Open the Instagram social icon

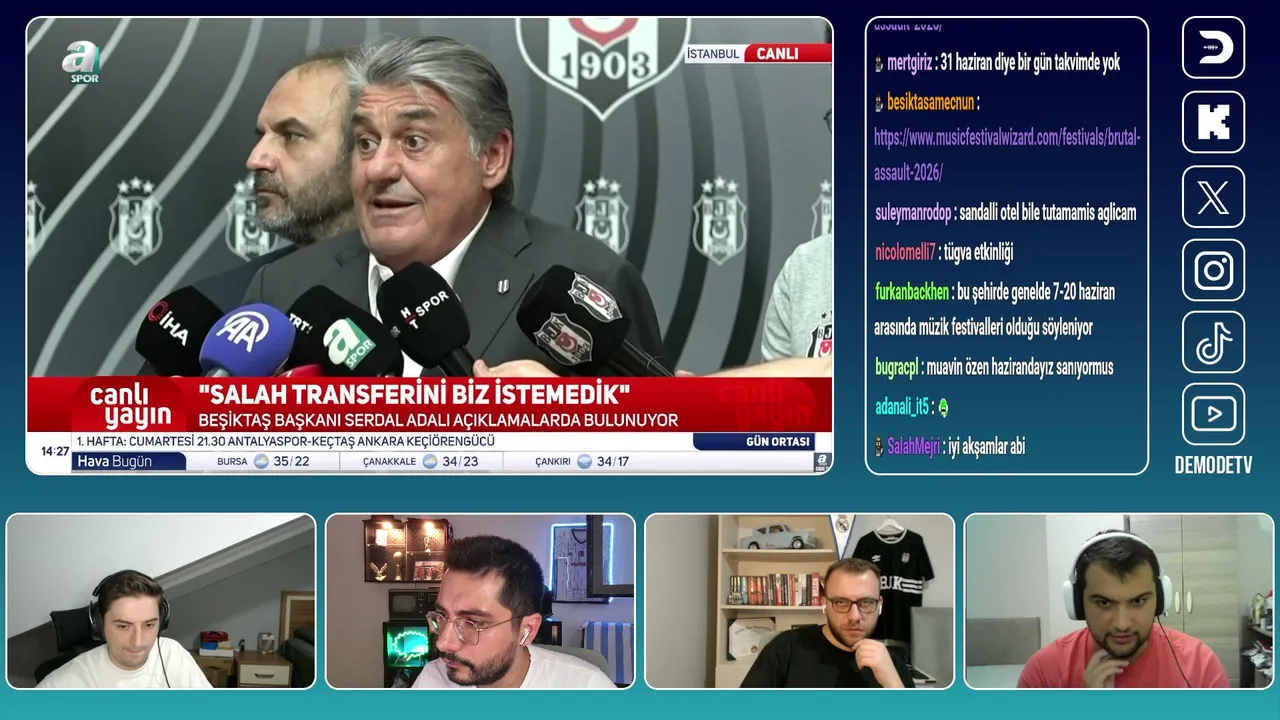1213,270
